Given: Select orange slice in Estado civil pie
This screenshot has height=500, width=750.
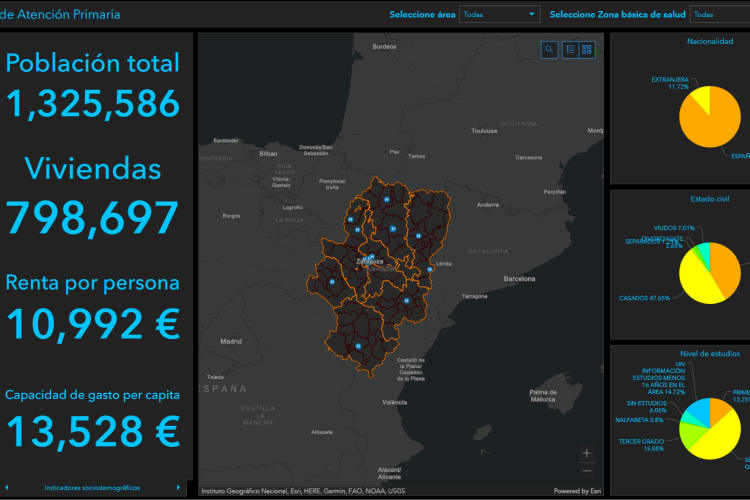Looking at the screenshot, I should pyautogui.click(x=726, y=268).
